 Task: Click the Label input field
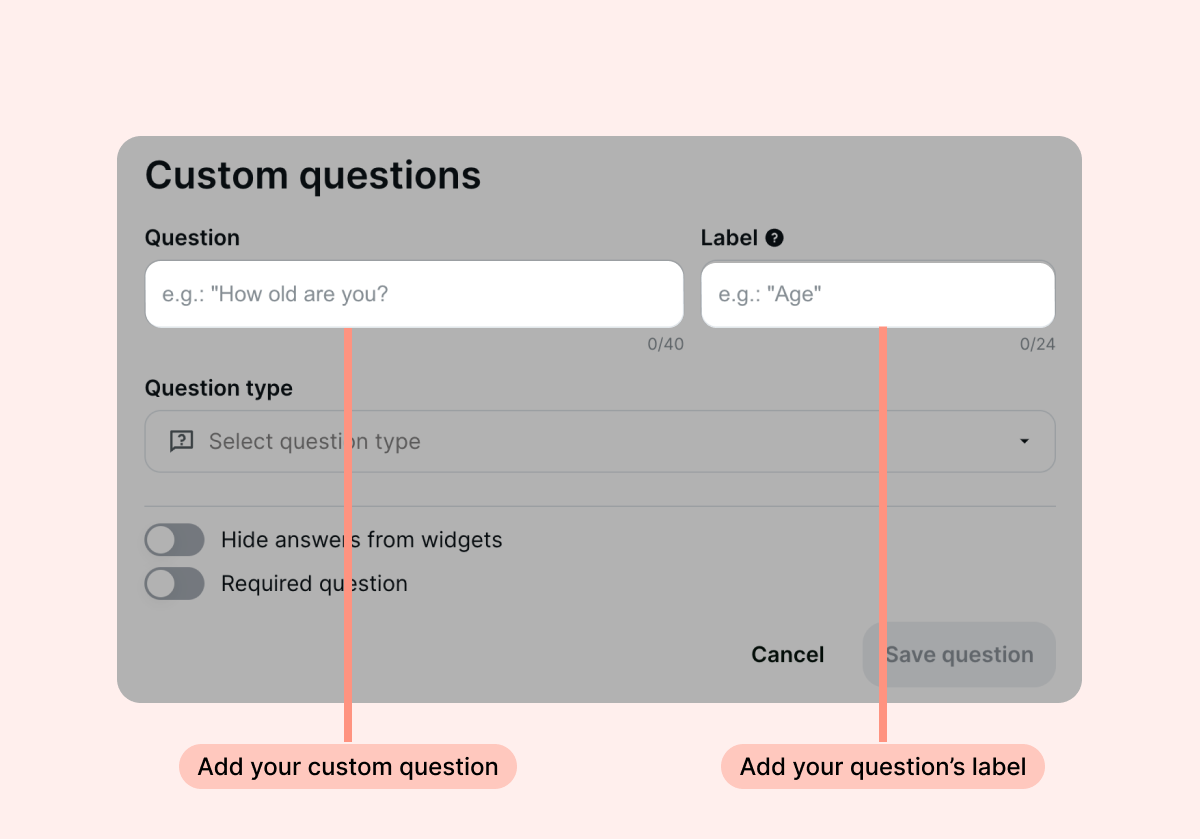(x=878, y=294)
